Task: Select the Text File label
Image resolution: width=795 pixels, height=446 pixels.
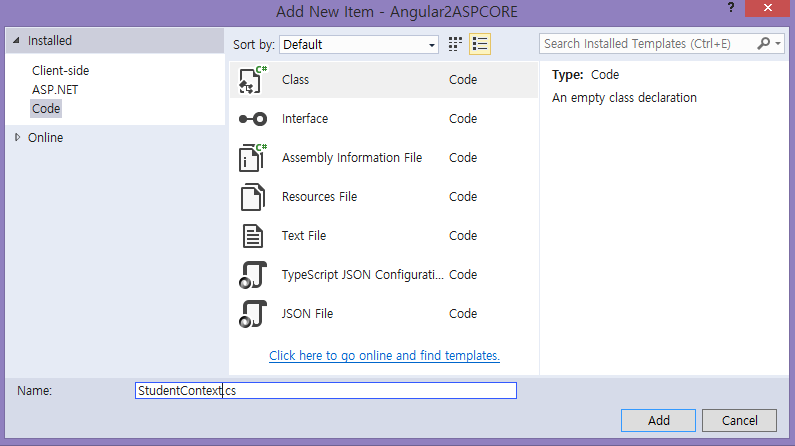Action: tap(304, 236)
